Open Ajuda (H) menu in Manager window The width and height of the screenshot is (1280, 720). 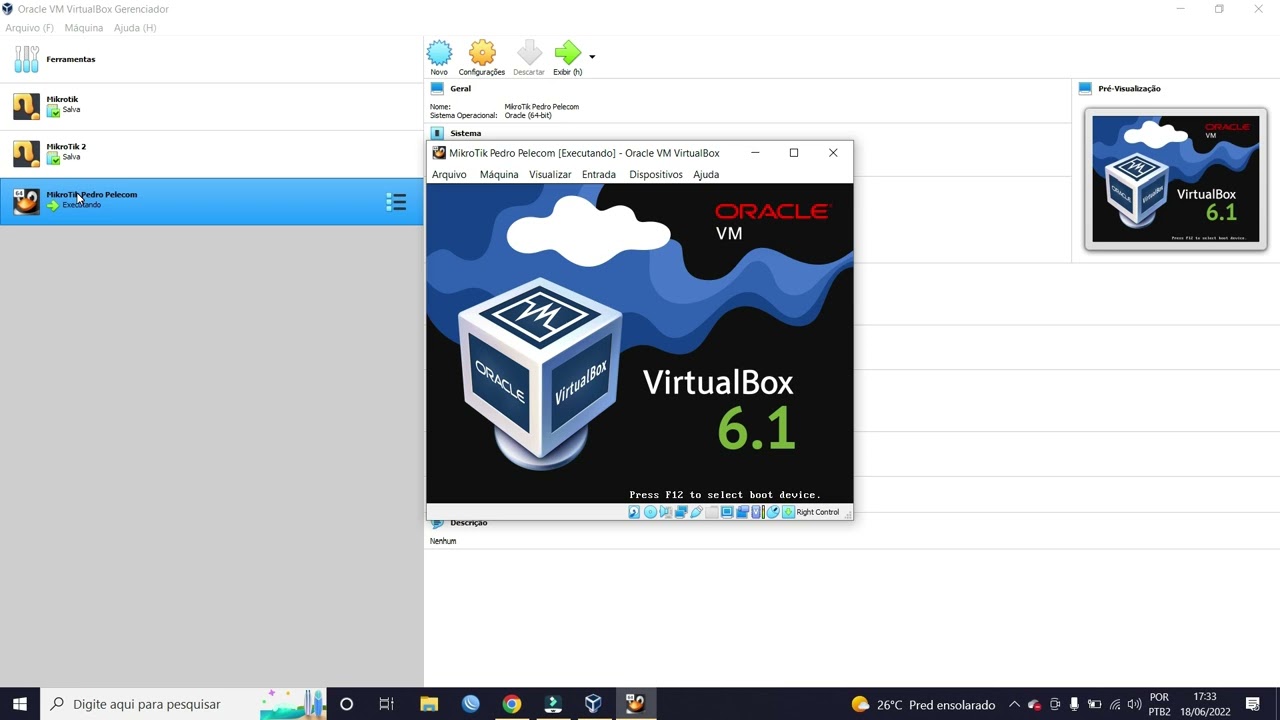(x=135, y=28)
